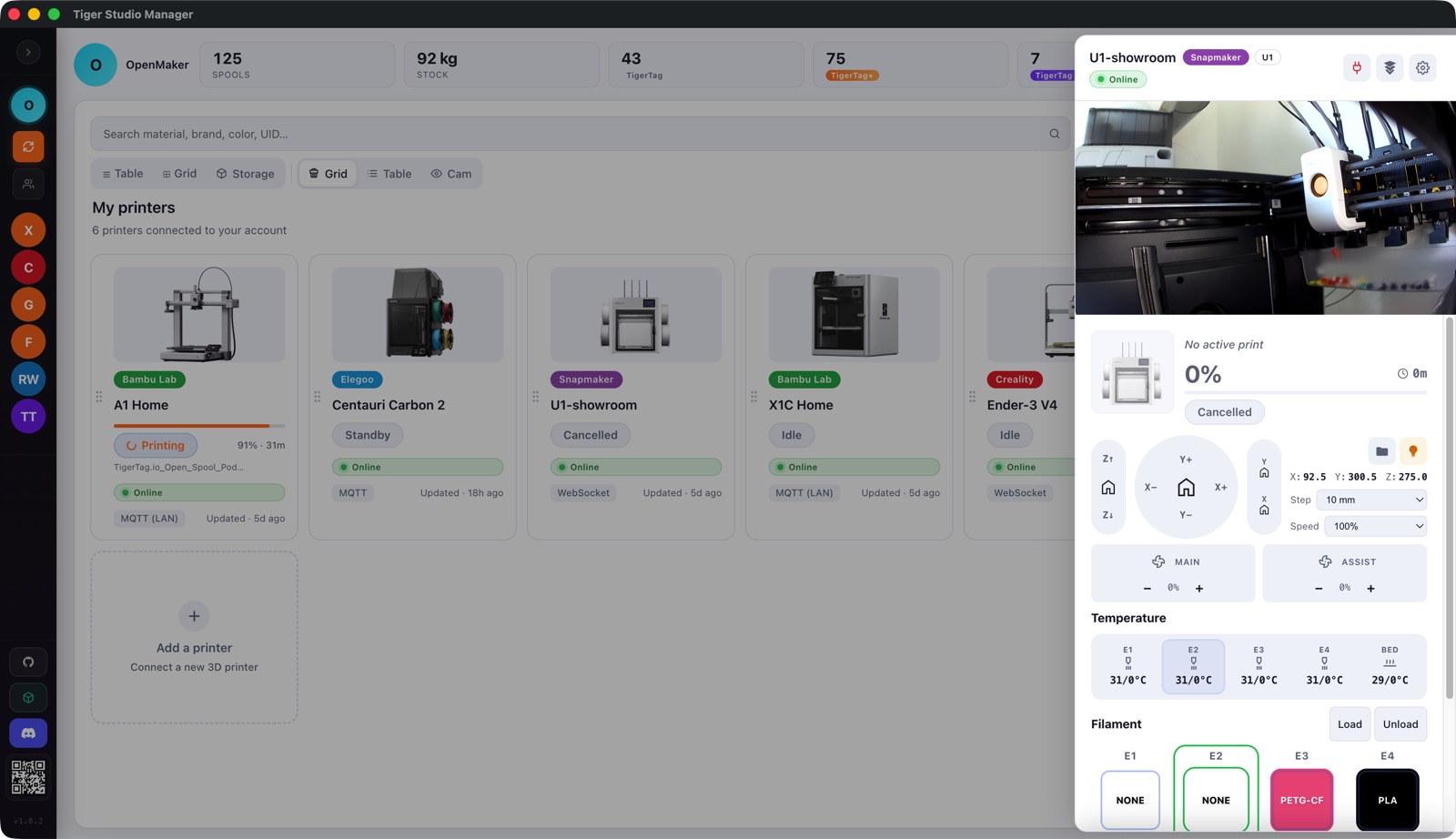Decrease ASSIST fan speed
The width and height of the screenshot is (1456, 839).
point(1319,589)
